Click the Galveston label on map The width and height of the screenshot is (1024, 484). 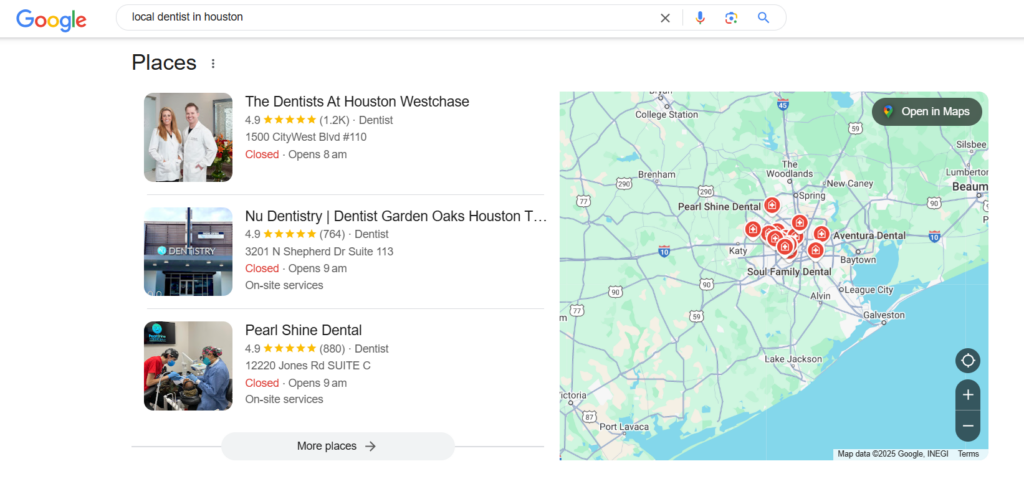coord(884,315)
